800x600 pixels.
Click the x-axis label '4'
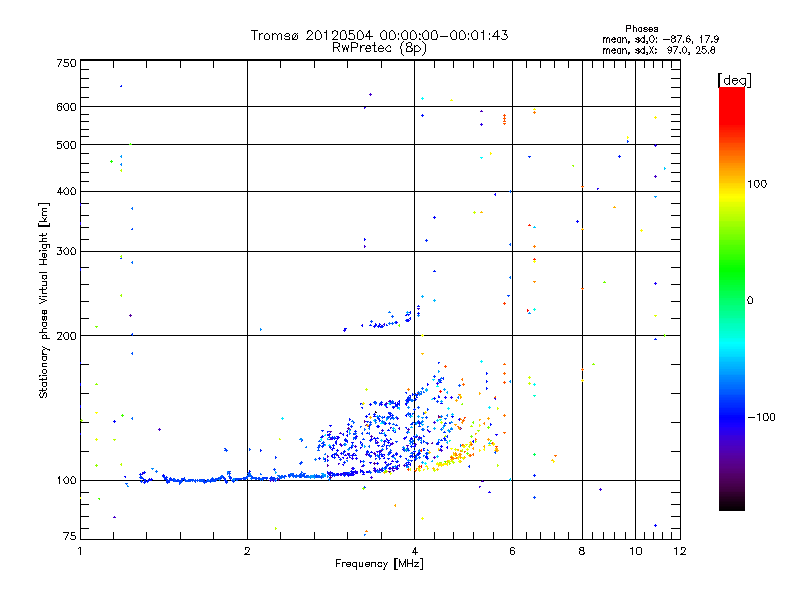[x=414, y=551]
